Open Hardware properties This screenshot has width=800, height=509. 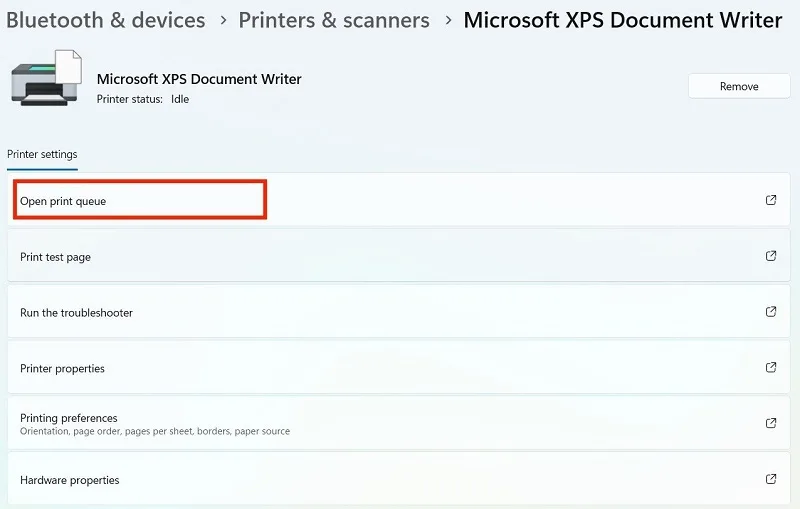(398, 479)
